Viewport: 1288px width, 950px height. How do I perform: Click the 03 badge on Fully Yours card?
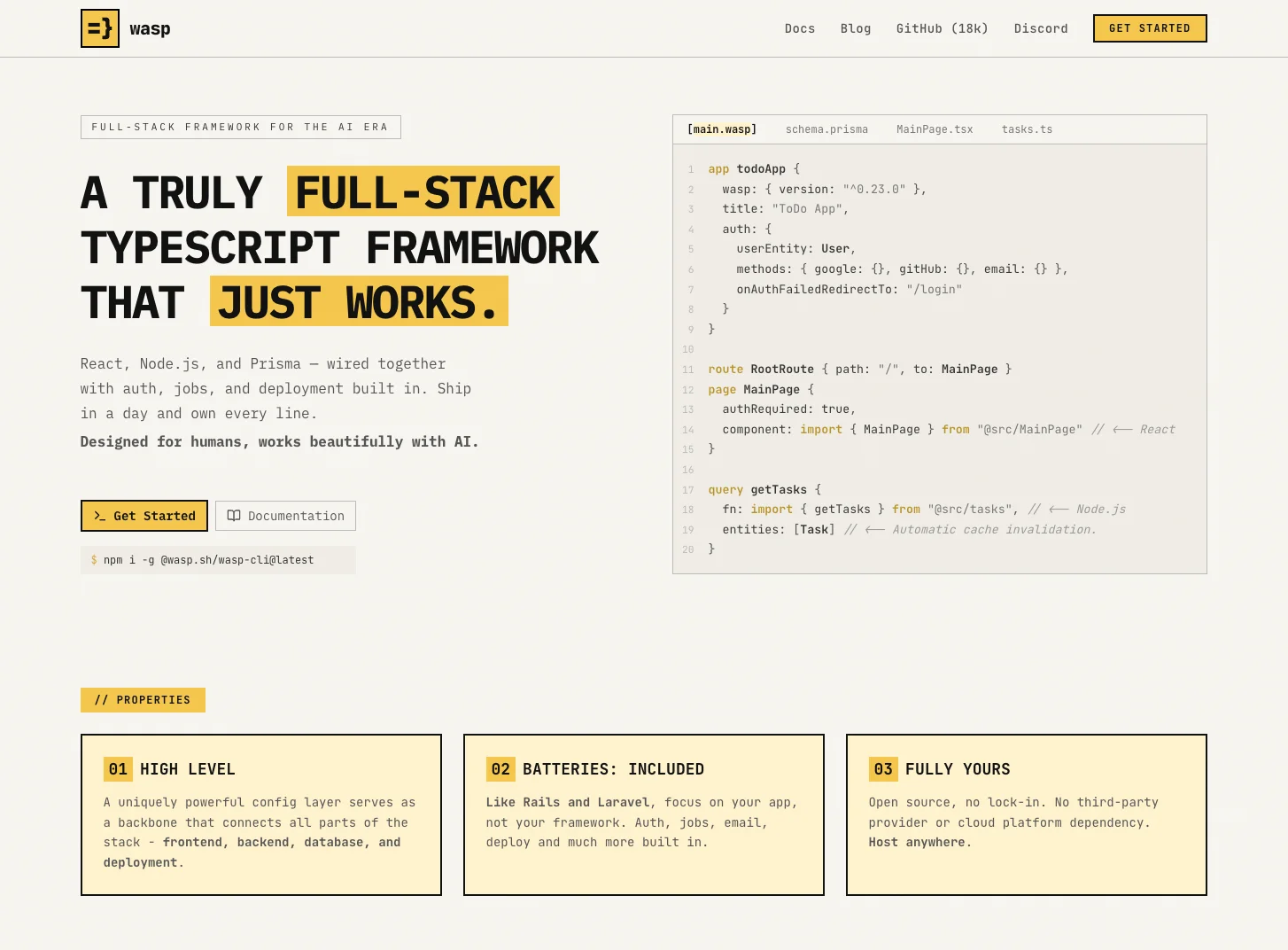pyautogui.click(x=883, y=769)
